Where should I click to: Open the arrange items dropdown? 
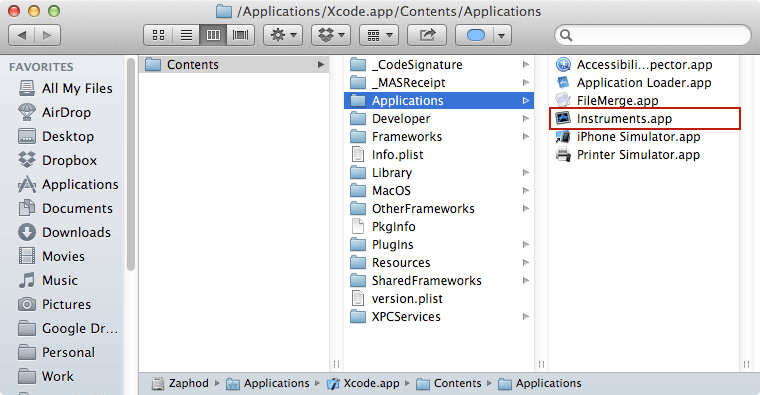click(x=379, y=35)
